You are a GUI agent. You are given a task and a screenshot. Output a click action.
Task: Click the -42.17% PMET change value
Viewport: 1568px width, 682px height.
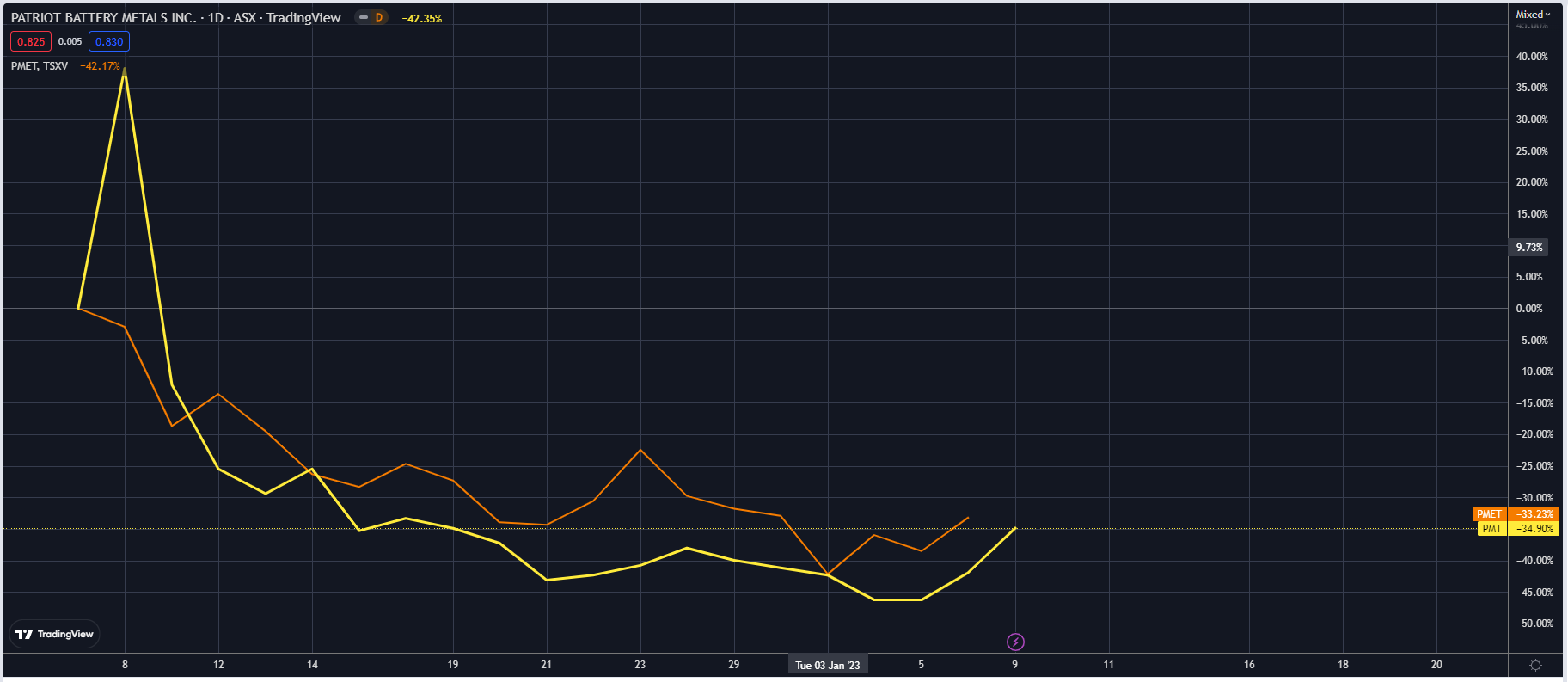pos(101,66)
